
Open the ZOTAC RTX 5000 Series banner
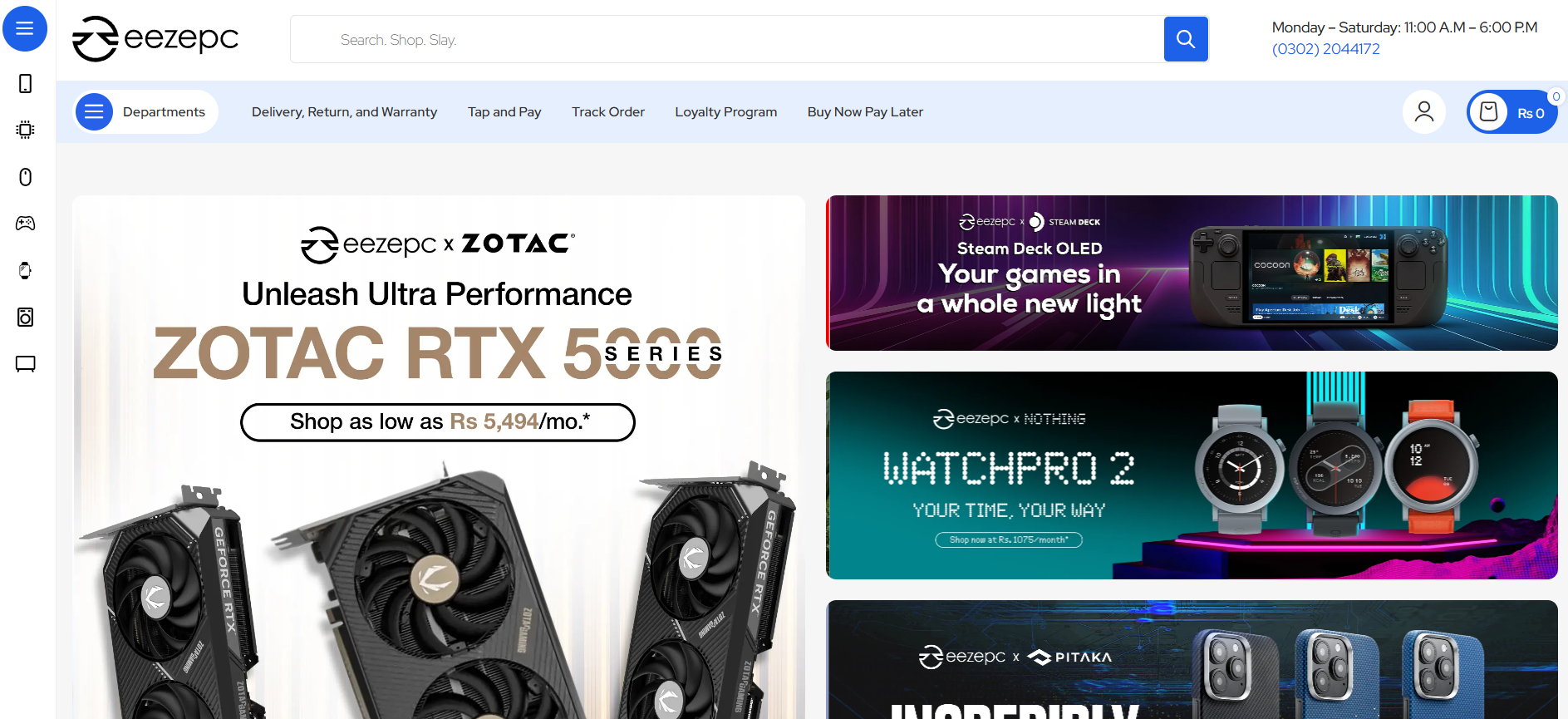(x=439, y=457)
